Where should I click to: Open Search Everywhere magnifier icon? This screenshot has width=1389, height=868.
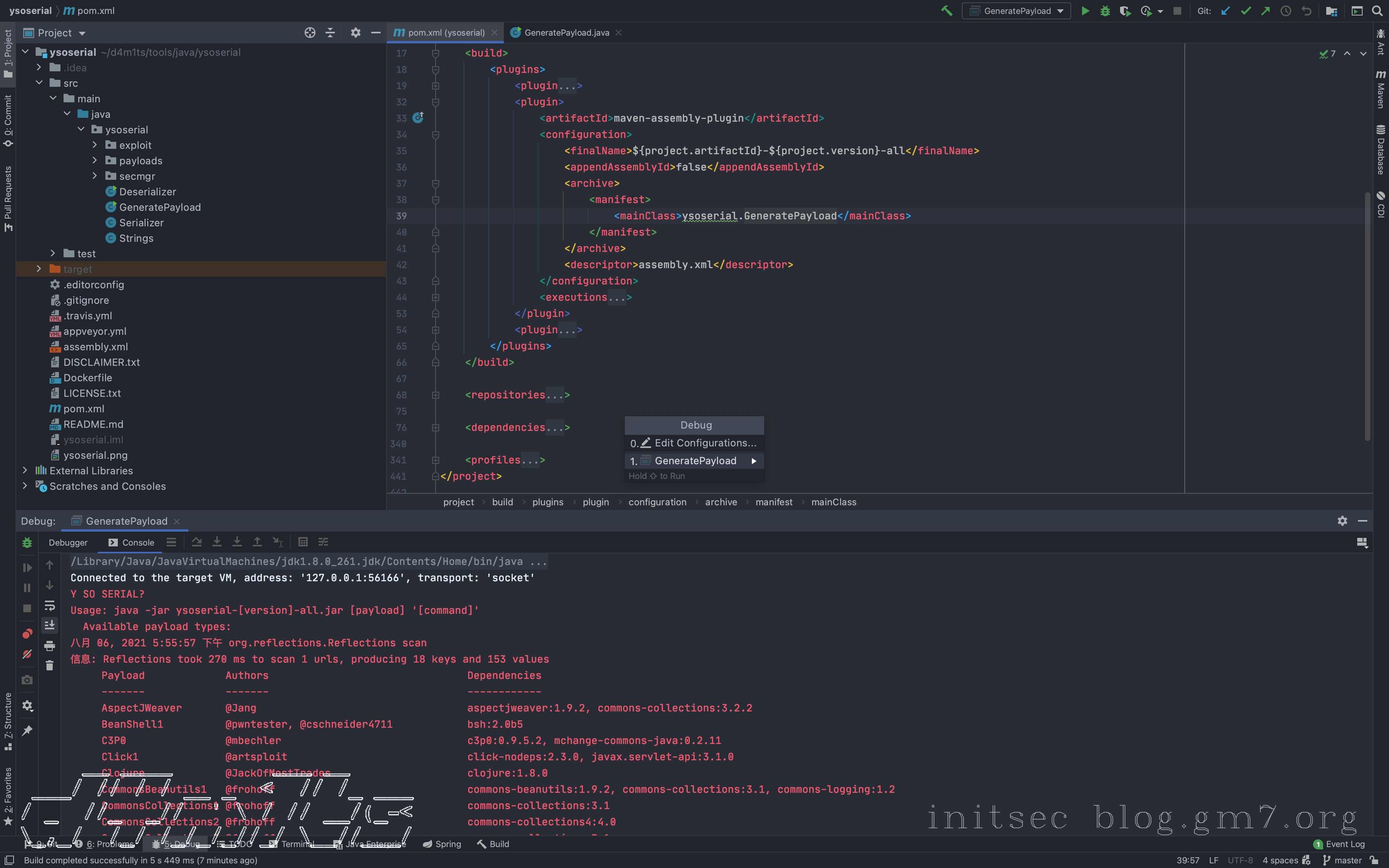click(1377, 11)
